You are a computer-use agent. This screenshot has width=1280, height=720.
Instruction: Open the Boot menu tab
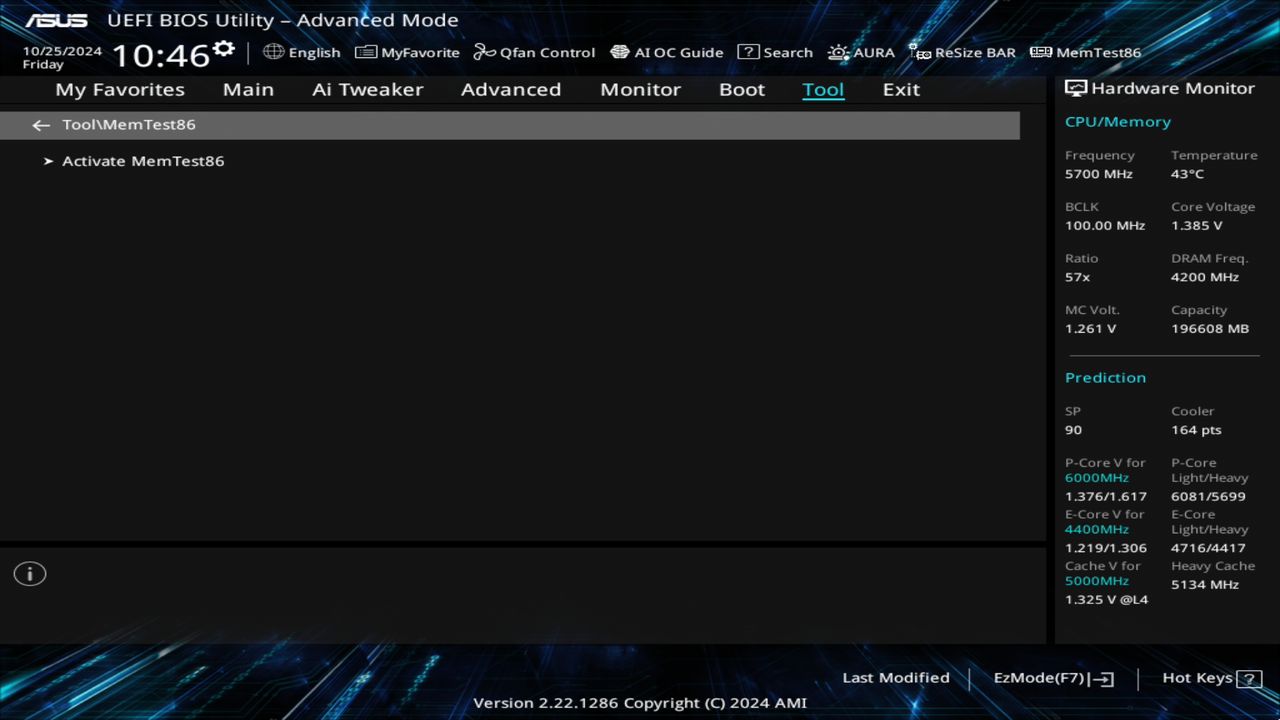click(741, 89)
